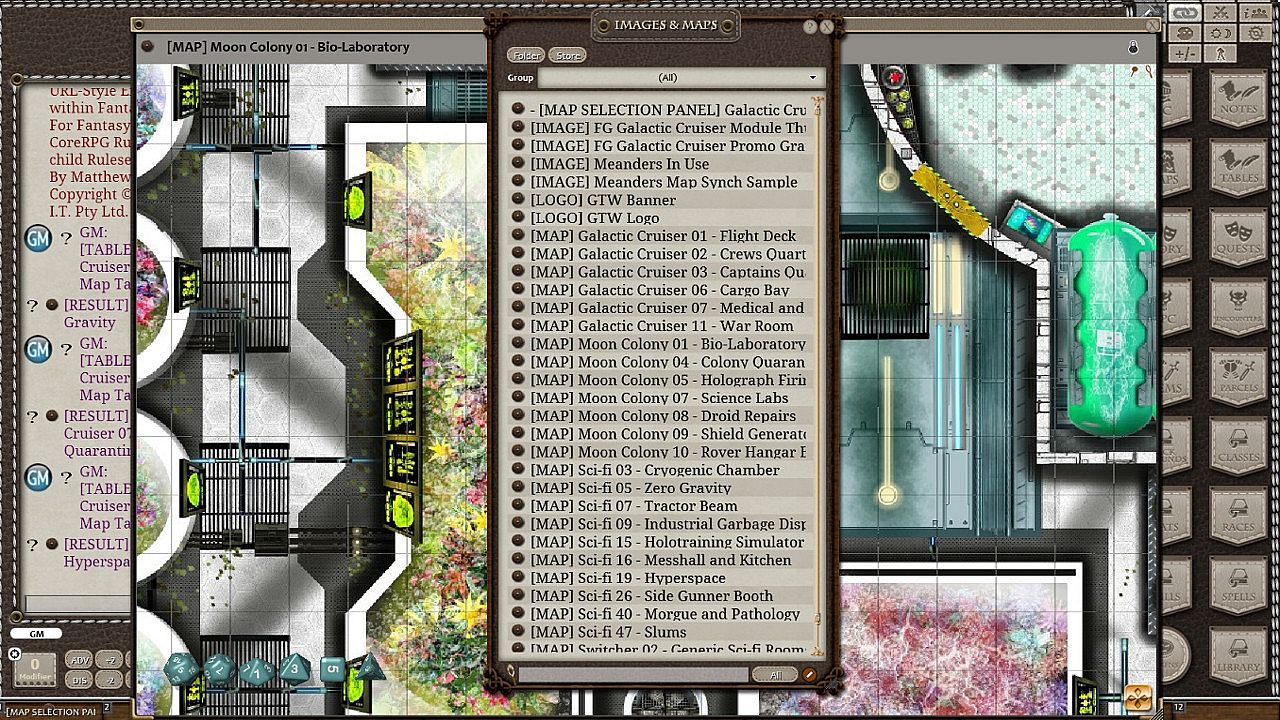
Task: Toggle the ADV modifier button
Action: (79, 660)
